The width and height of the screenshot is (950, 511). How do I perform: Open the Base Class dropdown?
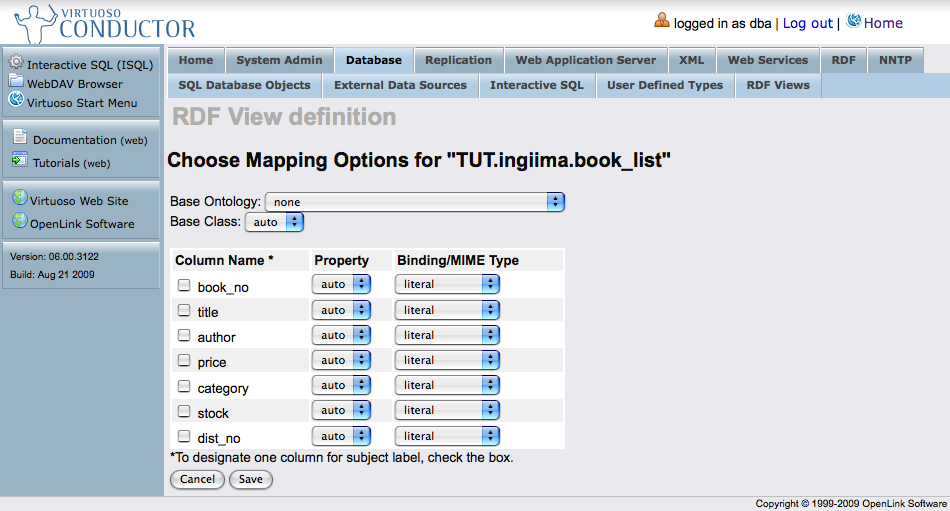click(274, 222)
